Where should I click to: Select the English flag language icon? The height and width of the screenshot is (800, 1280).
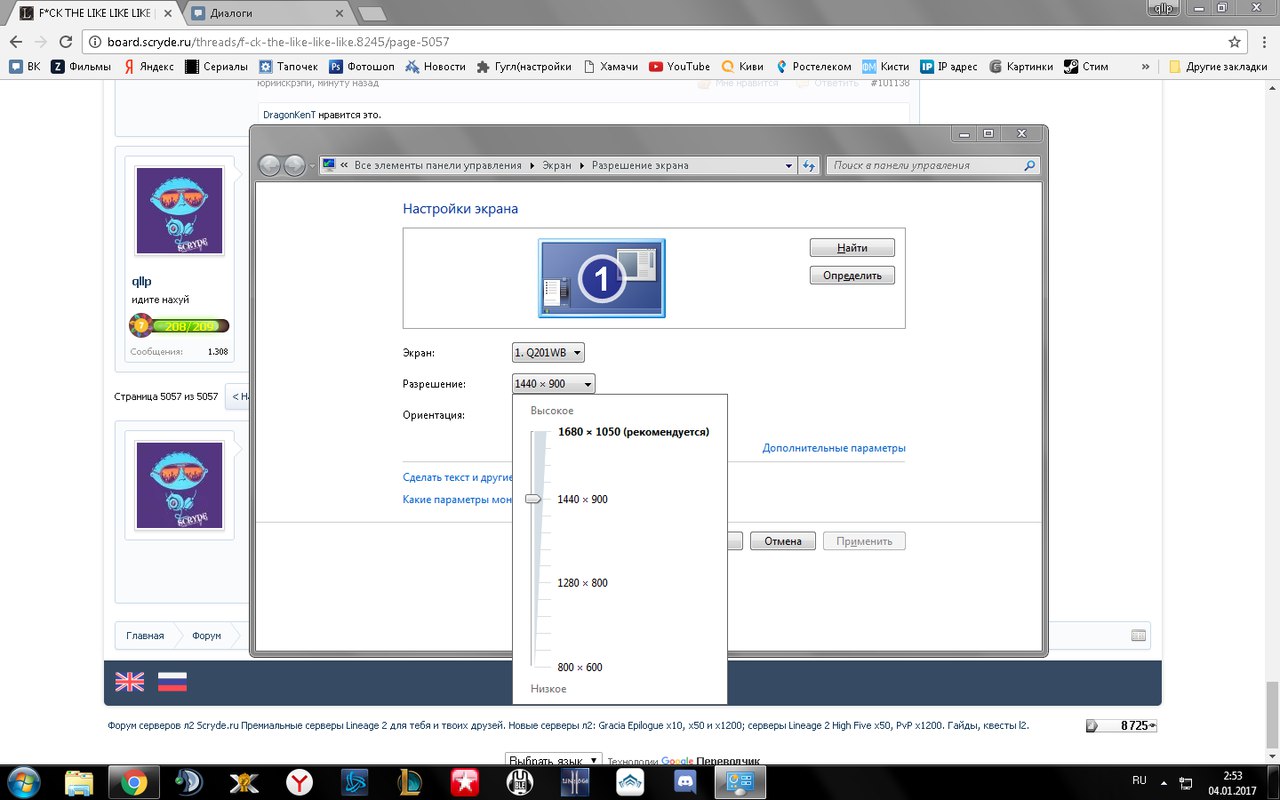coord(130,682)
